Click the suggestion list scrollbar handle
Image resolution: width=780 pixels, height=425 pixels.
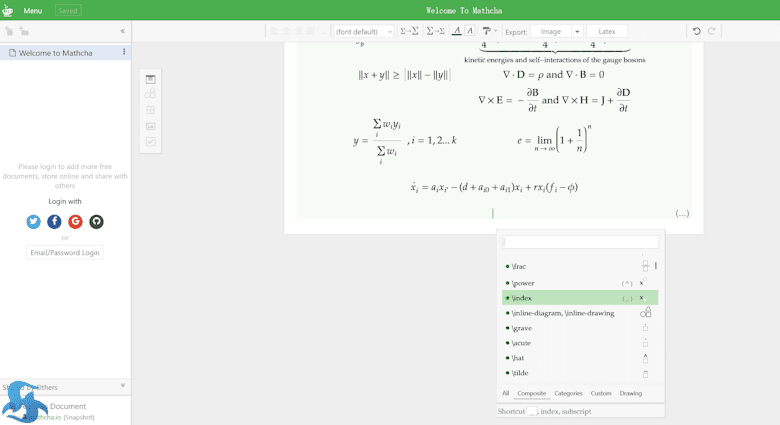click(656, 266)
